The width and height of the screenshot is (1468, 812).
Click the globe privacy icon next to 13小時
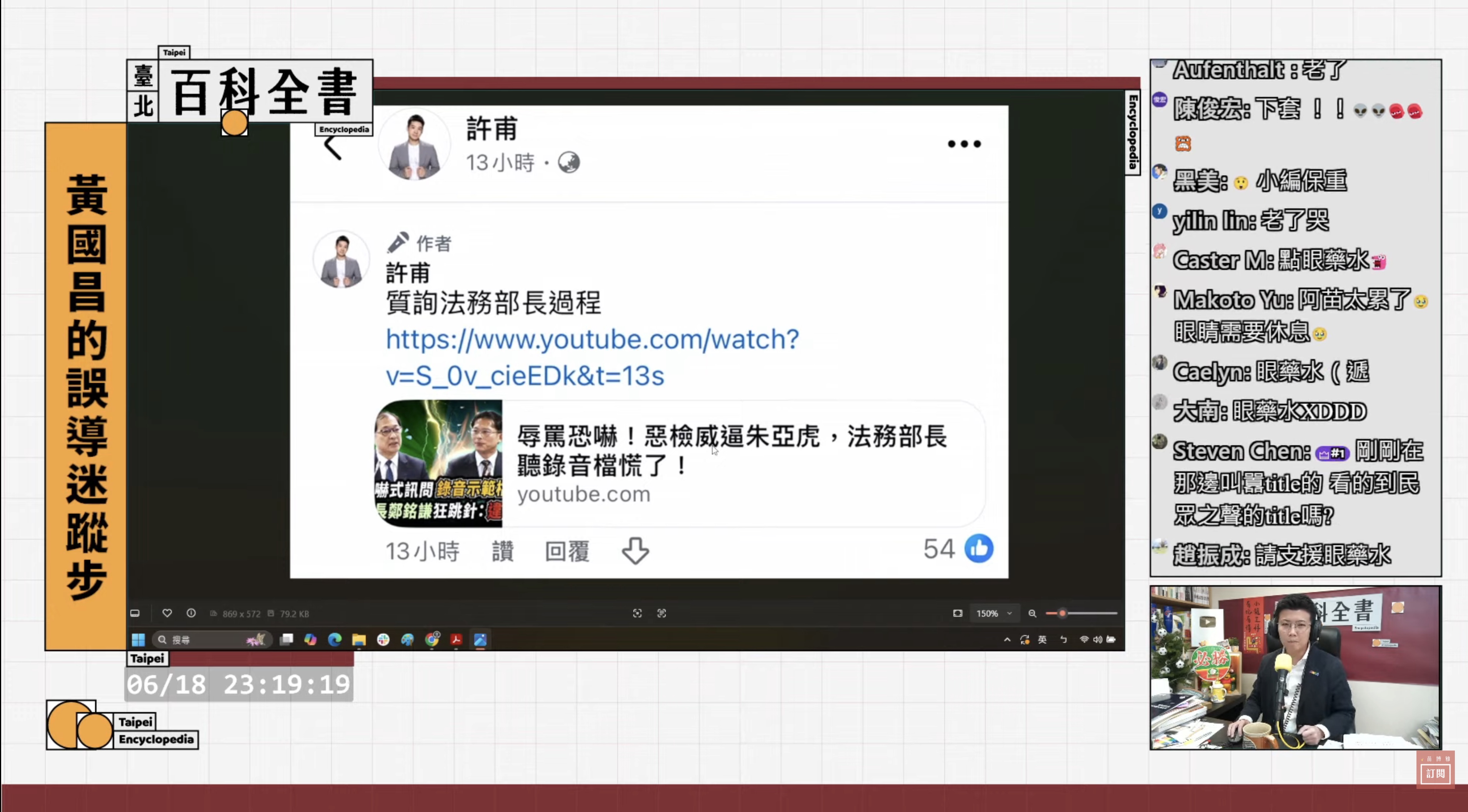[x=569, y=162]
